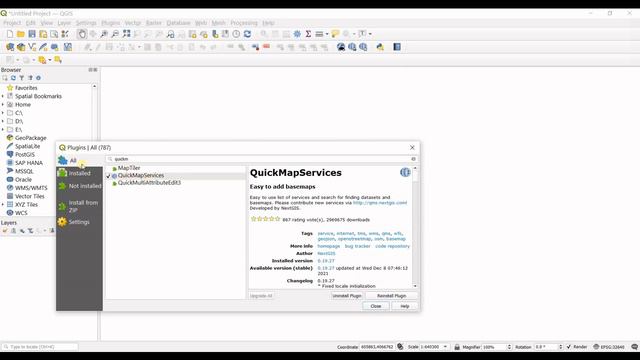
Task: Click the Reinstall Plugin button
Action: 391,296
